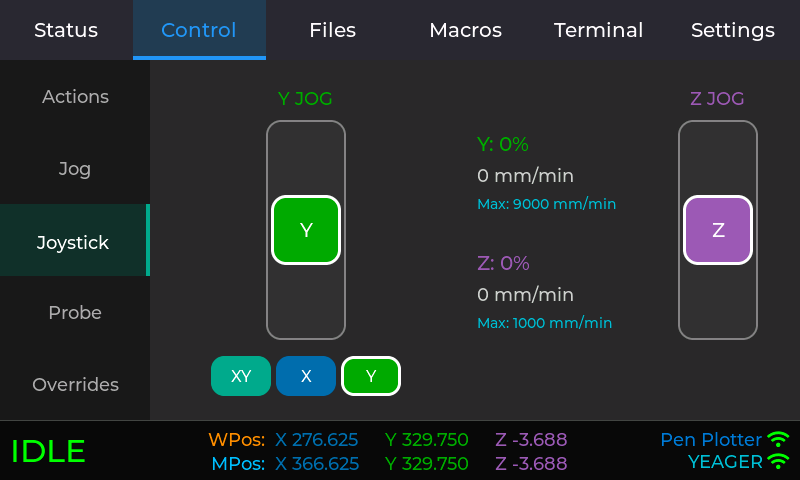
Task: Select the green Y joystick mode button
Action: 371,376
